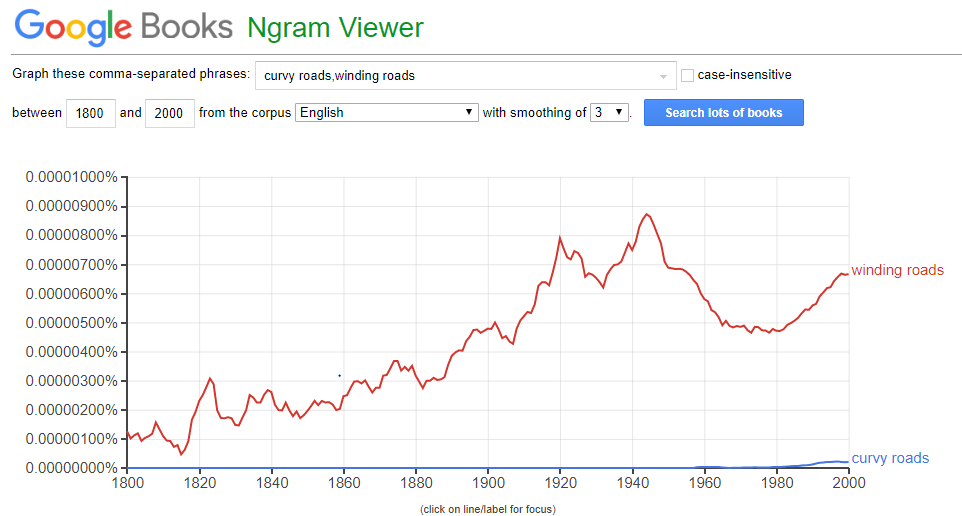Focus the winding roads line label

[897, 270]
